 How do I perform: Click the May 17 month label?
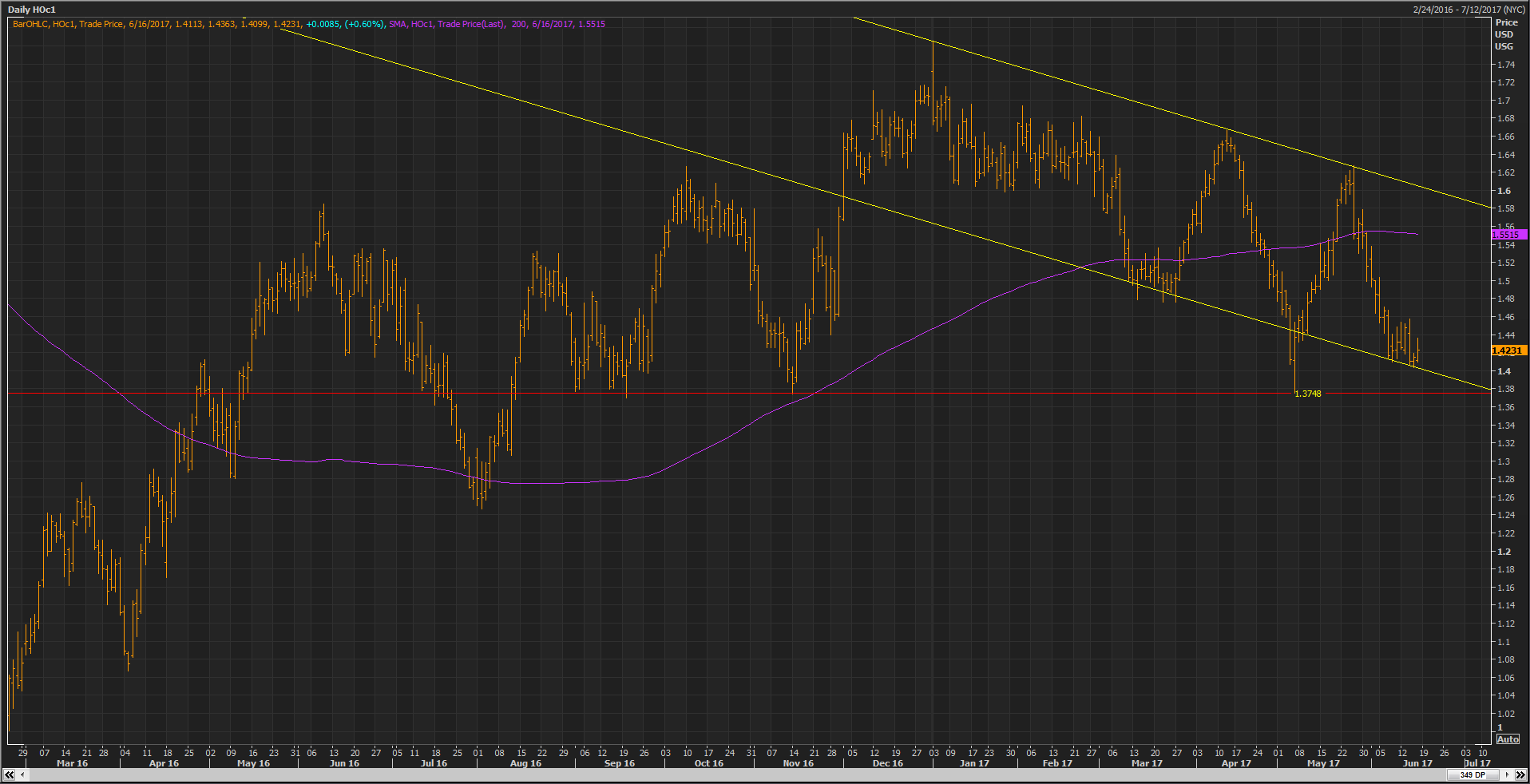pyautogui.click(x=1323, y=763)
